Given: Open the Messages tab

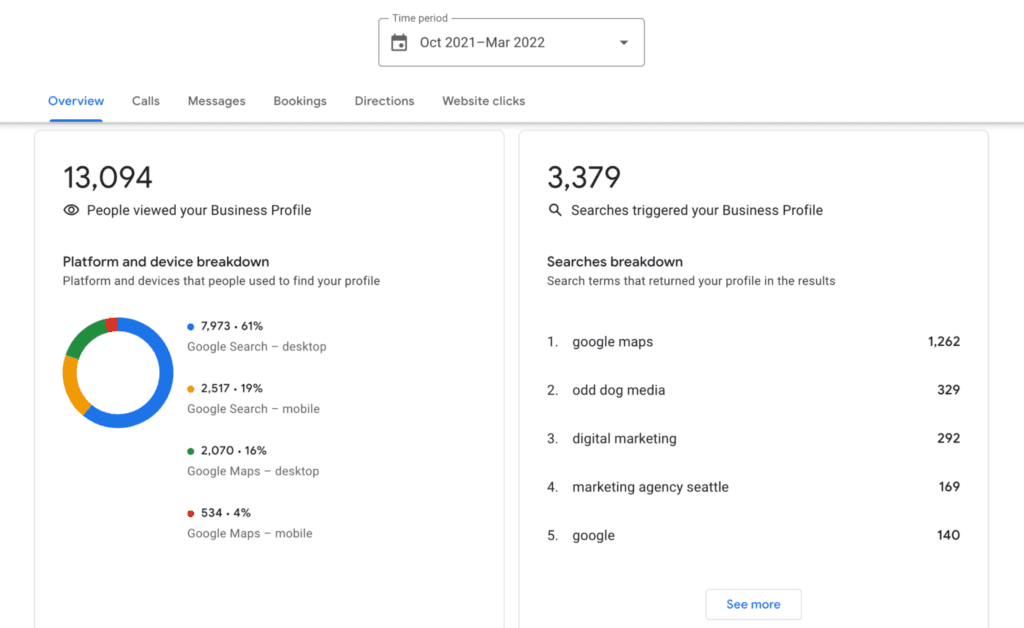Looking at the screenshot, I should coord(216,101).
